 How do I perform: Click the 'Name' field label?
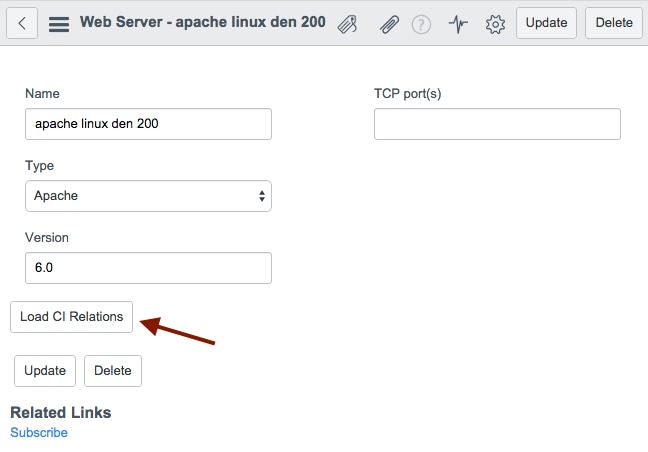[x=42, y=93]
